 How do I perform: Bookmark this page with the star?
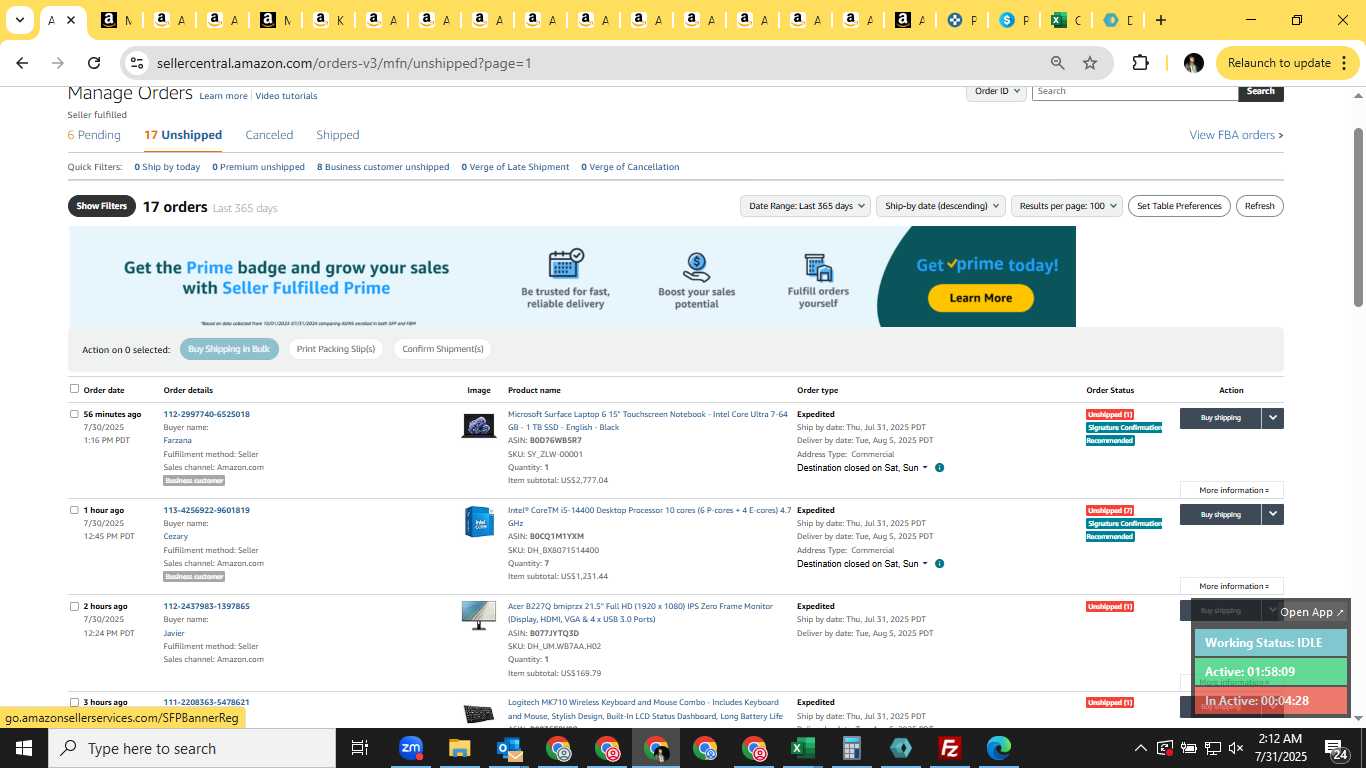[1090, 63]
